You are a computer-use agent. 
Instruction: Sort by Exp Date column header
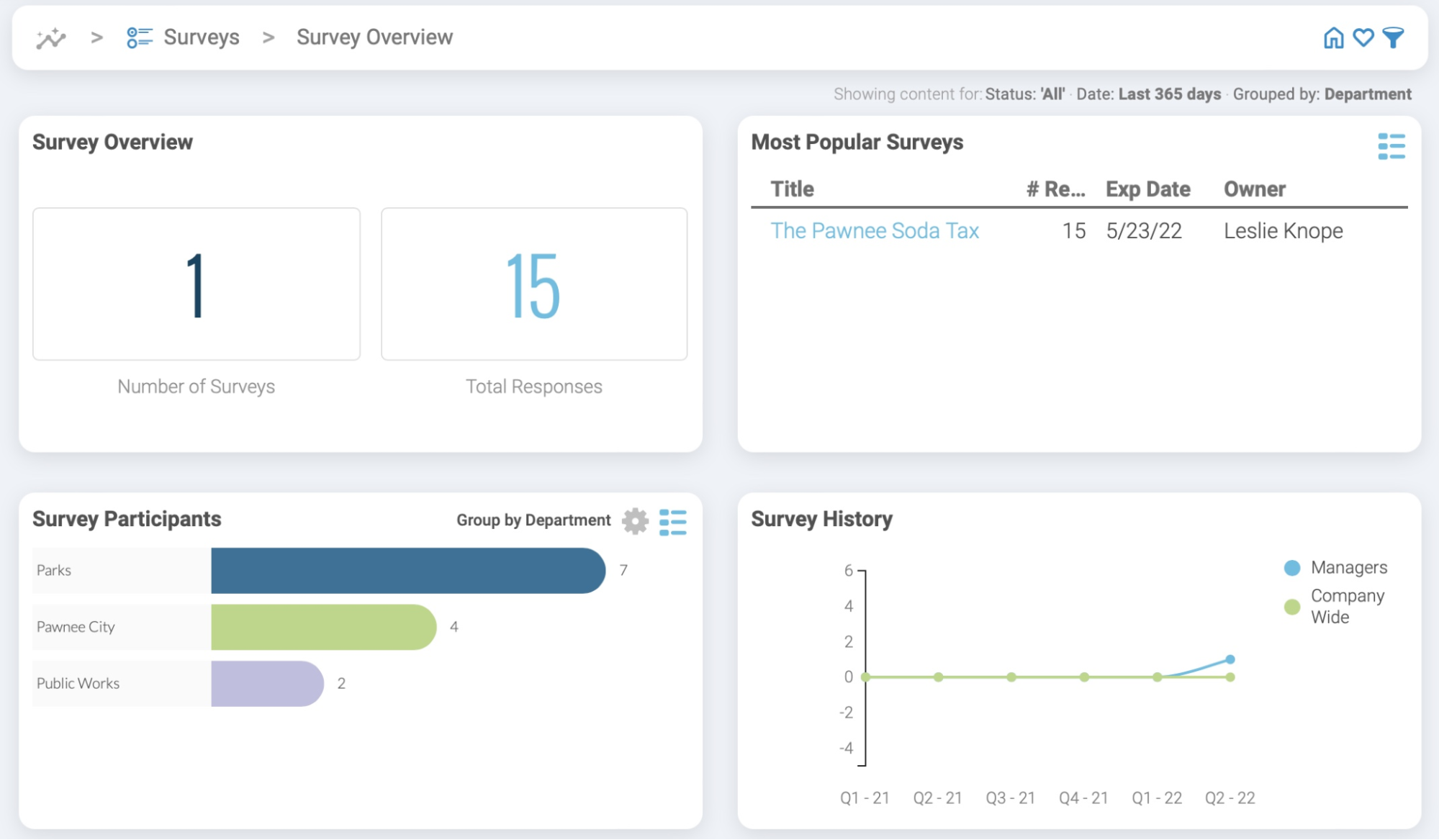tap(1147, 189)
